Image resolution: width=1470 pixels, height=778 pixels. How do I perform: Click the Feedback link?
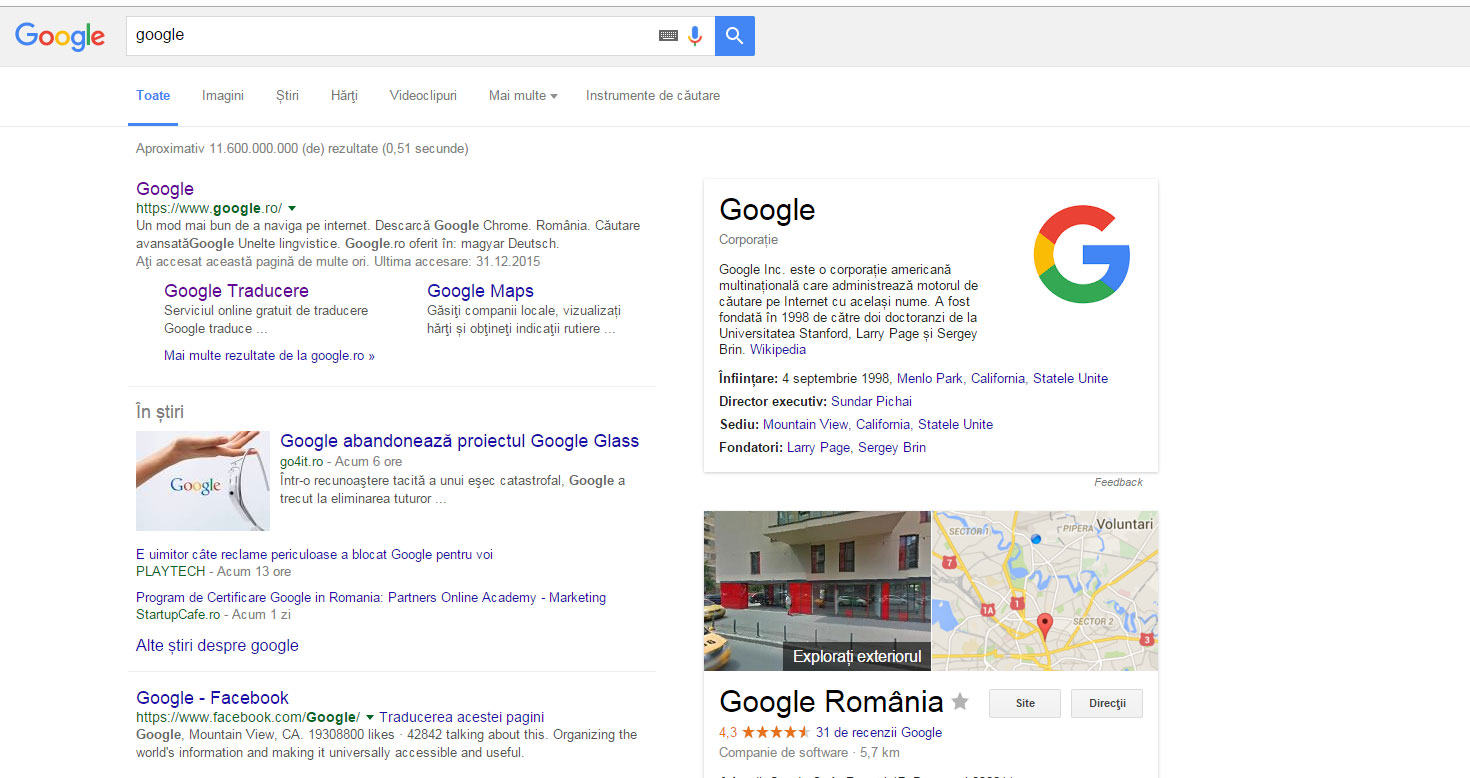(x=1118, y=481)
